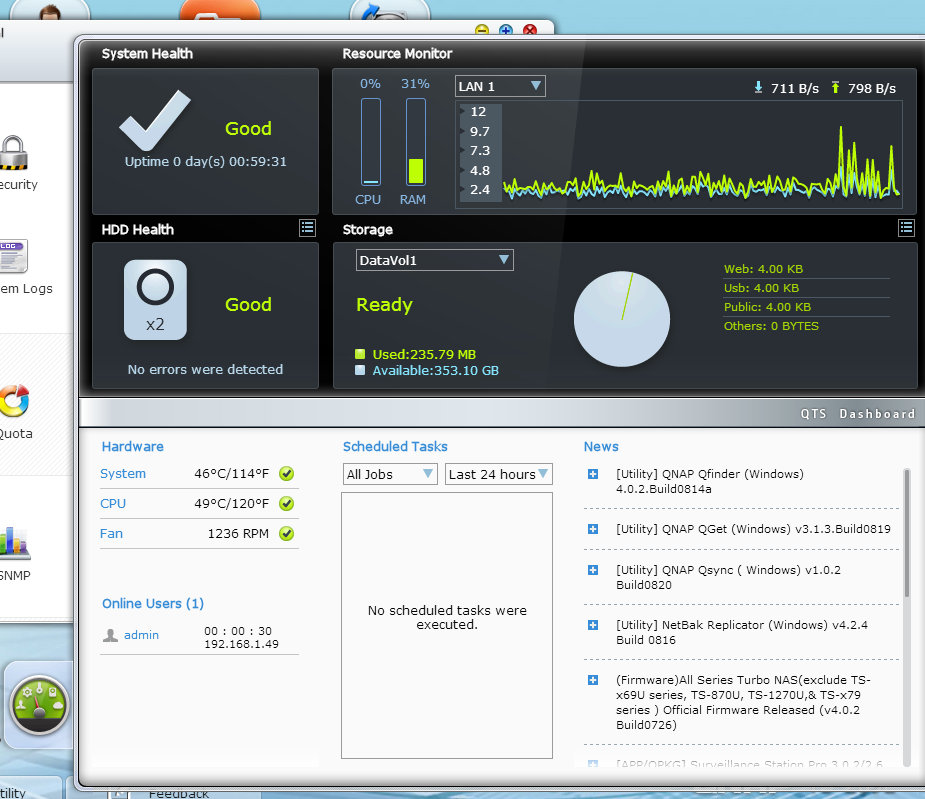Click the News panel scrollbar
Image resolution: width=925 pixels, height=799 pixels.
(x=907, y=532)
